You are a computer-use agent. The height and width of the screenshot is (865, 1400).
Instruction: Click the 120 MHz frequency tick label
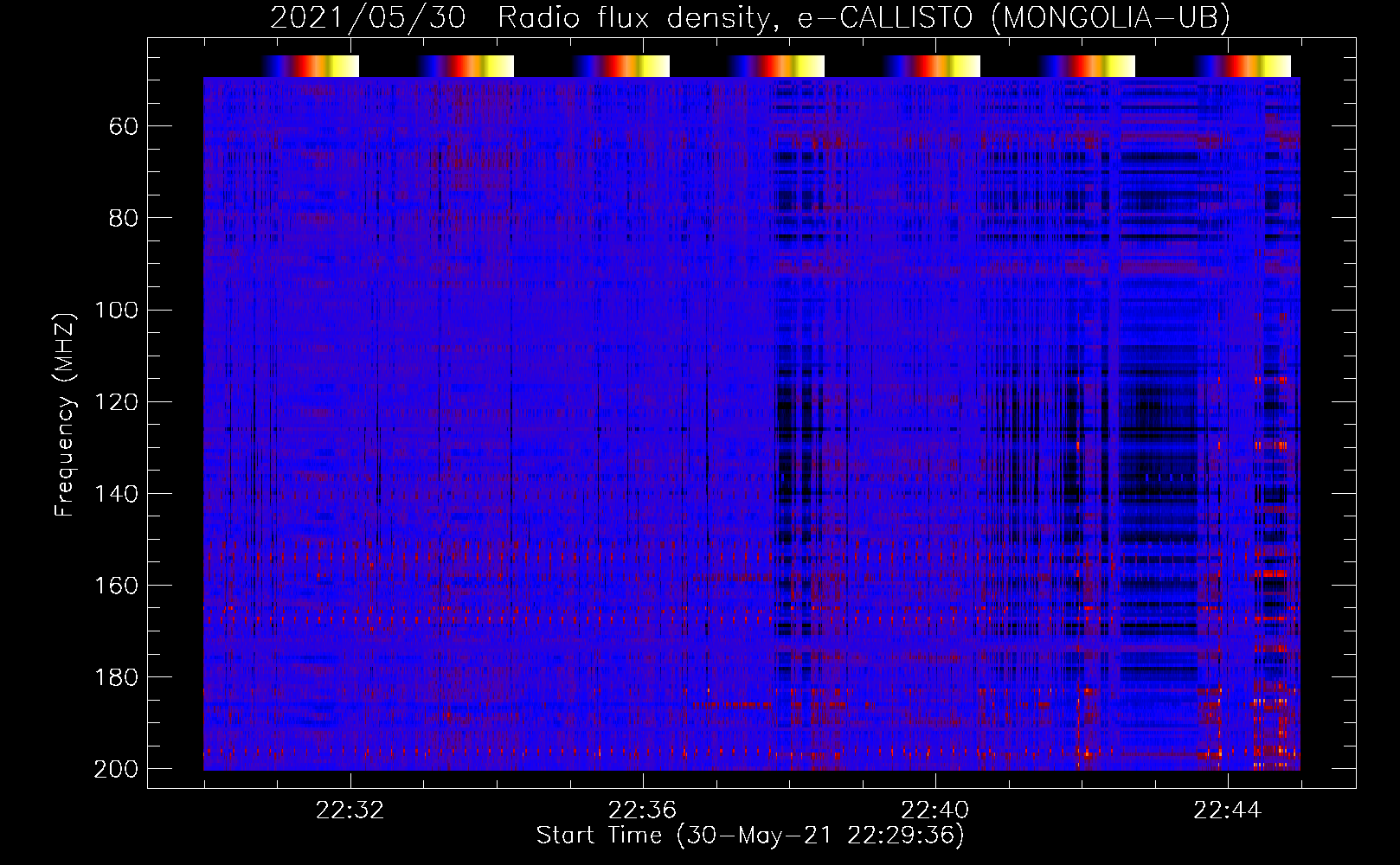click(115, 401)
